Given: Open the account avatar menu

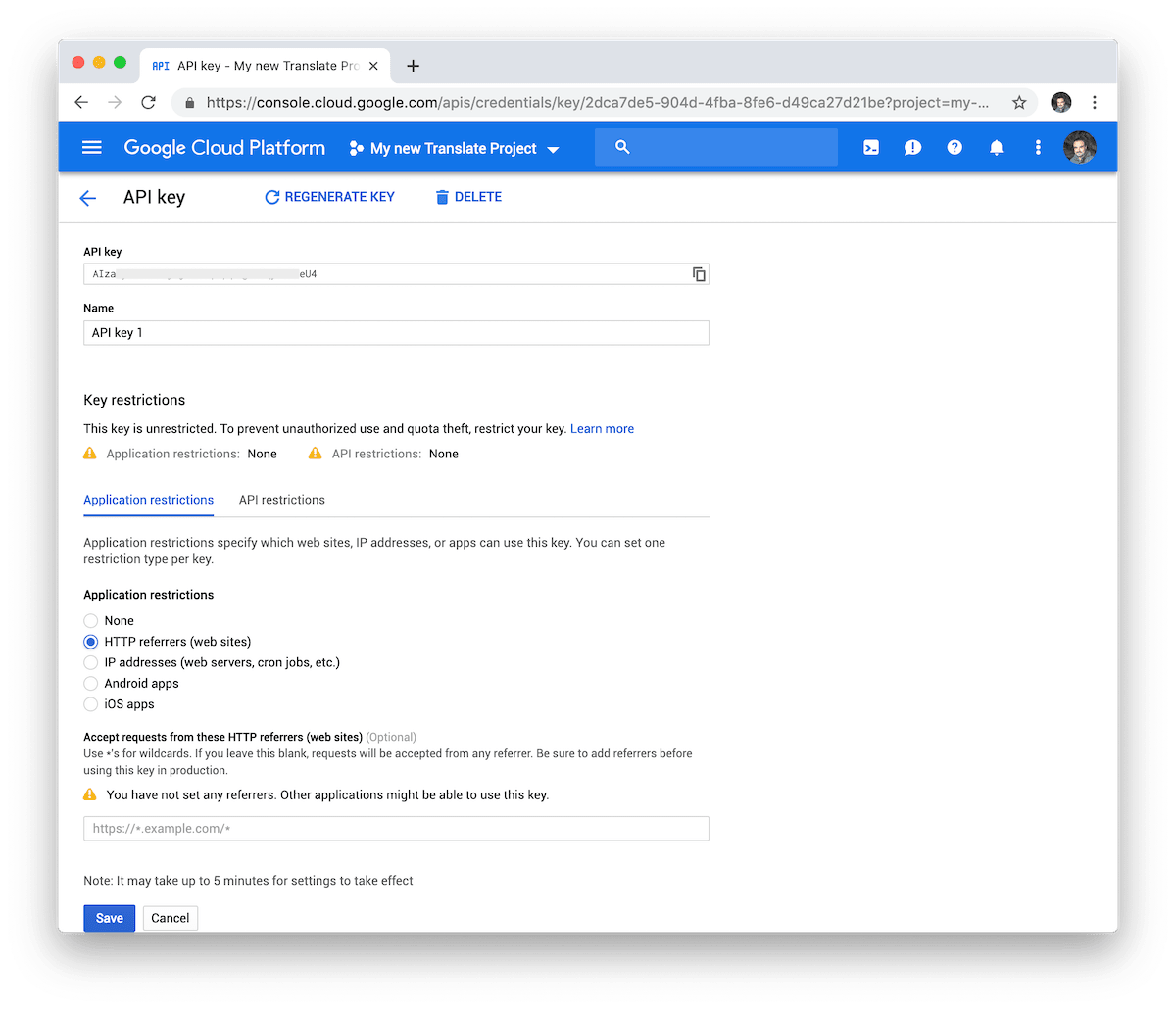Looking at the screenshot, I should [1080, 147].
